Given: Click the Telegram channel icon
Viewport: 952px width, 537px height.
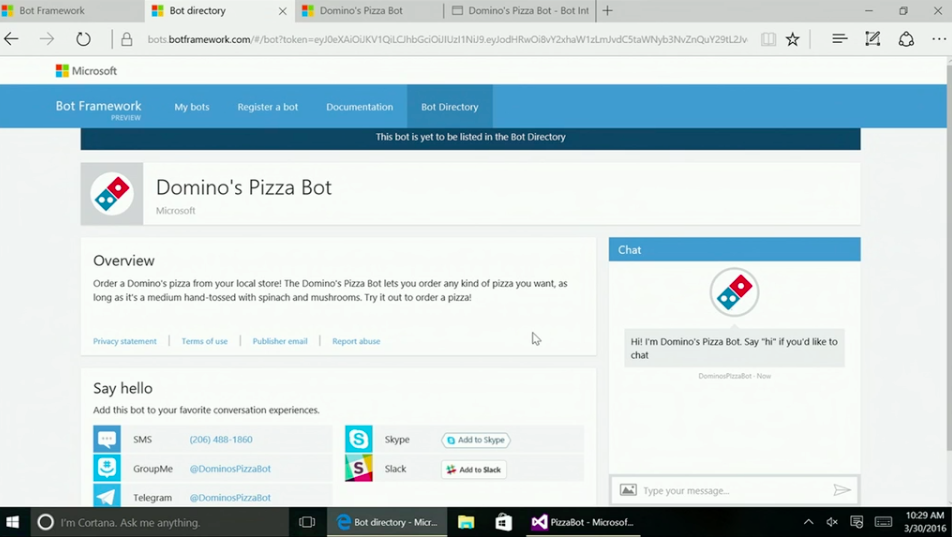Looking at the screenshot, I should pyautogui.click(x=107, y=496).
